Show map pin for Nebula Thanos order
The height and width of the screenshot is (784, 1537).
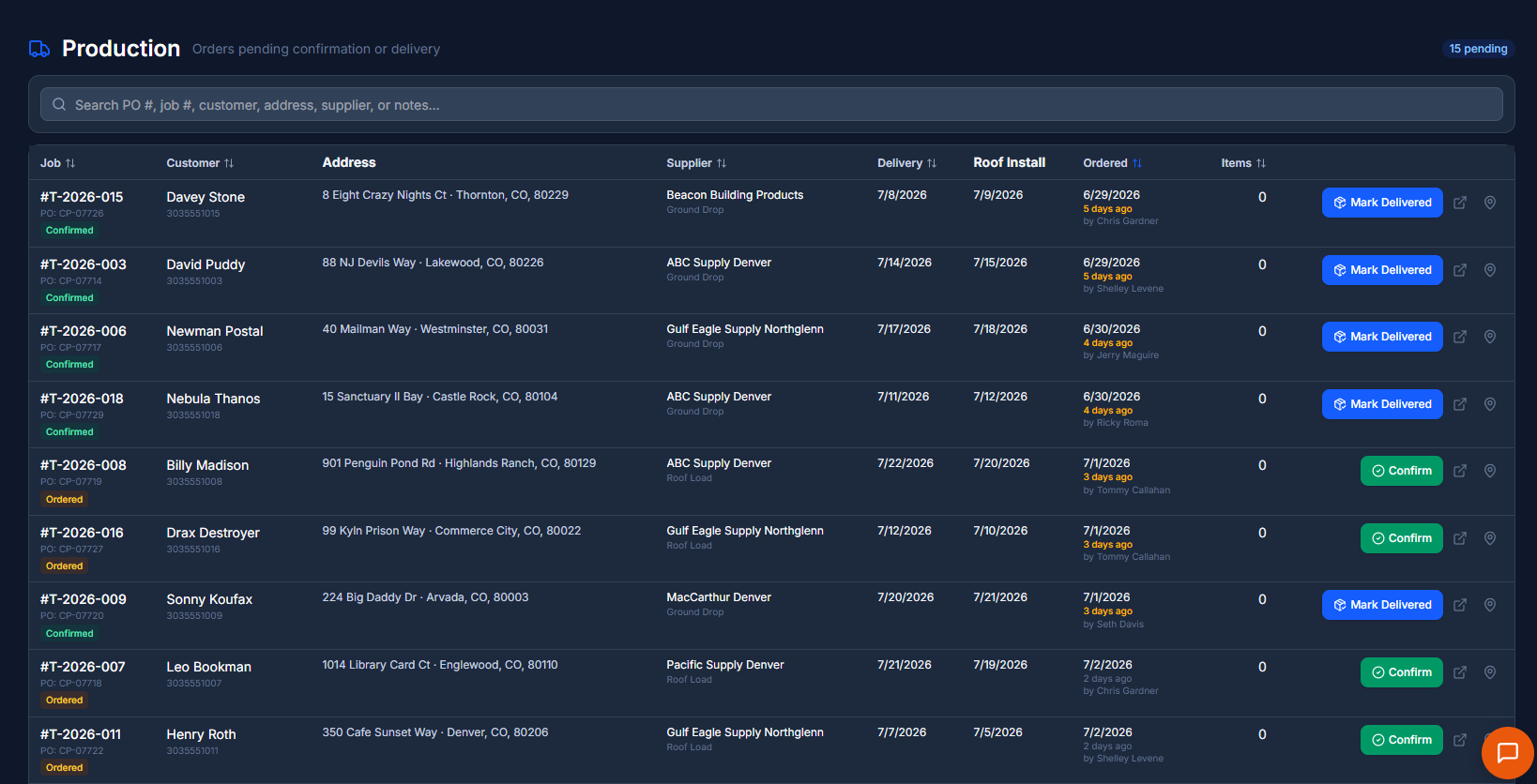coord(1490,404)
